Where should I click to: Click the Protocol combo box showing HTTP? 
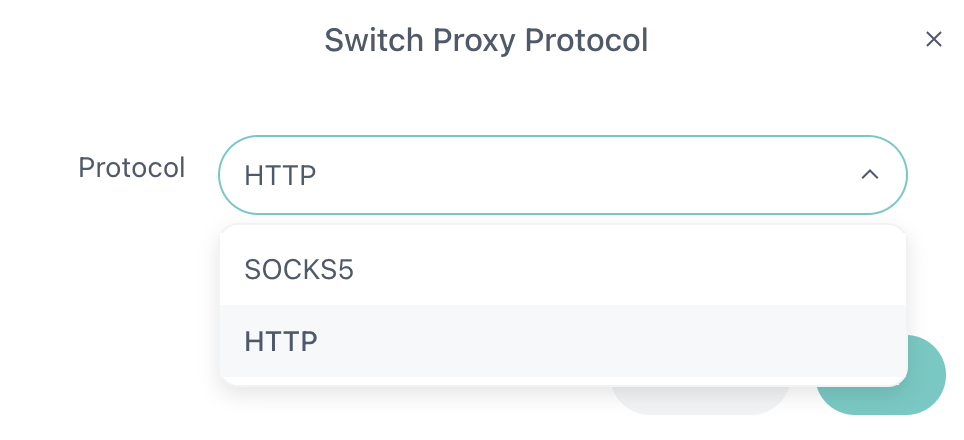coord(562,175)
